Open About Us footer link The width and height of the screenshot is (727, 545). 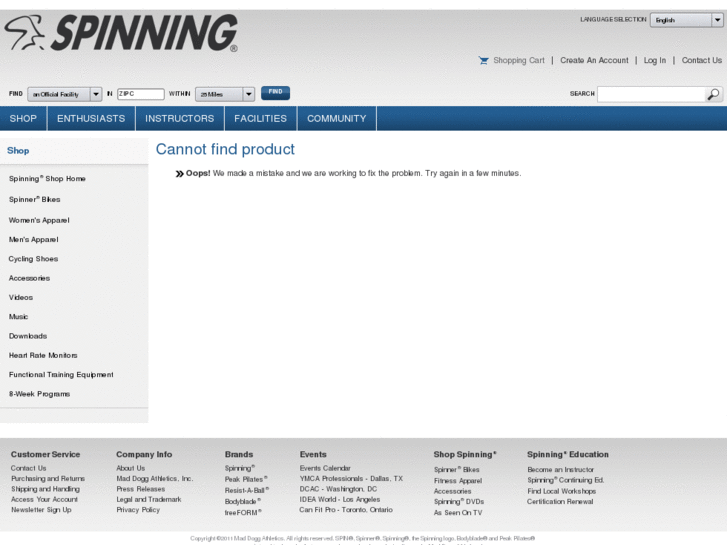point(131,468)
